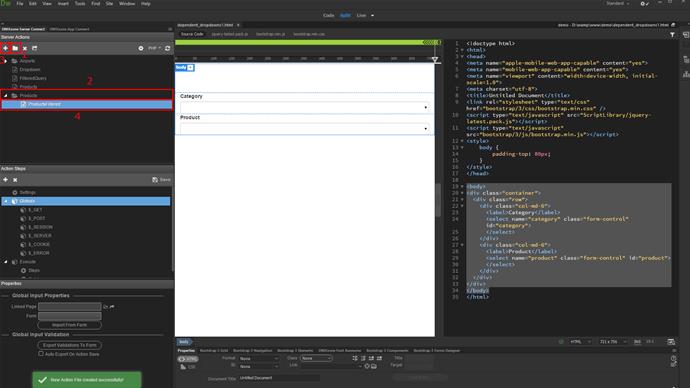This screenshot has width=690, height=388.
Task: Select the $_POST globals item
Action: click(x=37, y=219)
